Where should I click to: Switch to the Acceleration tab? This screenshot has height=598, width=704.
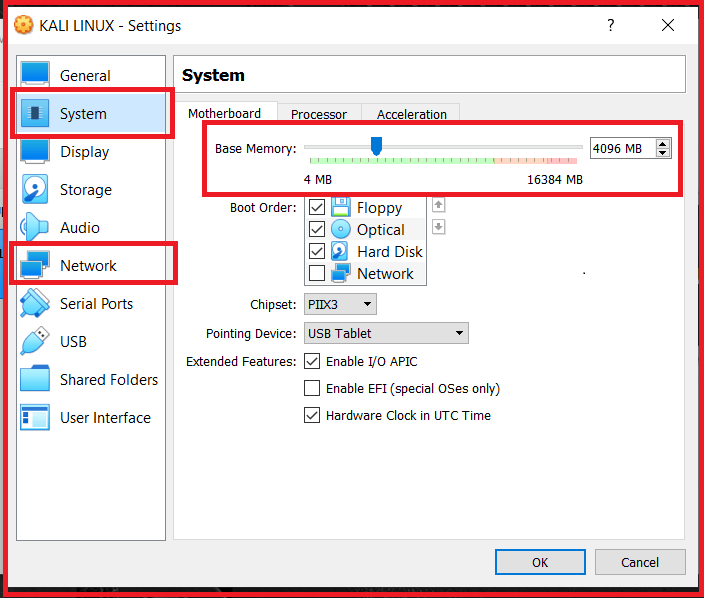(x=412, y=114)
